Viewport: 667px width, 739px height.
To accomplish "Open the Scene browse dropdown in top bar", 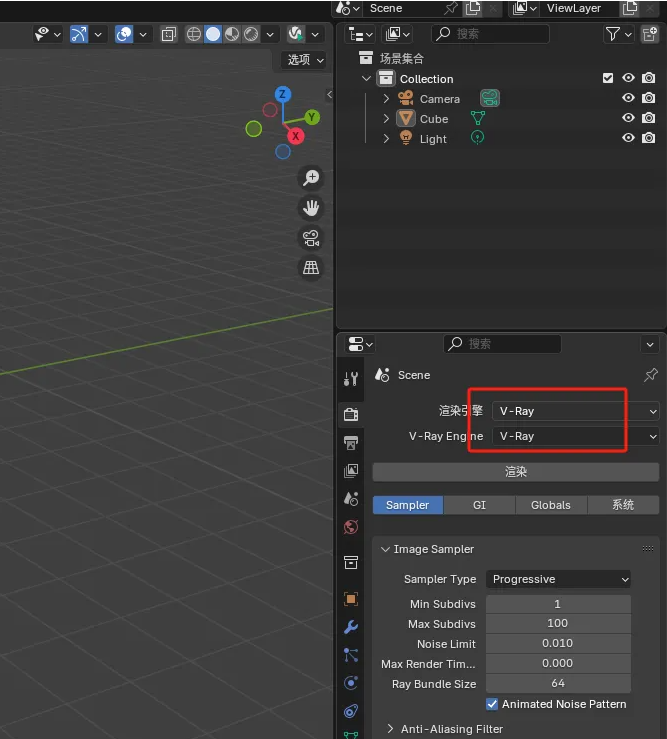I will (348, 8).
